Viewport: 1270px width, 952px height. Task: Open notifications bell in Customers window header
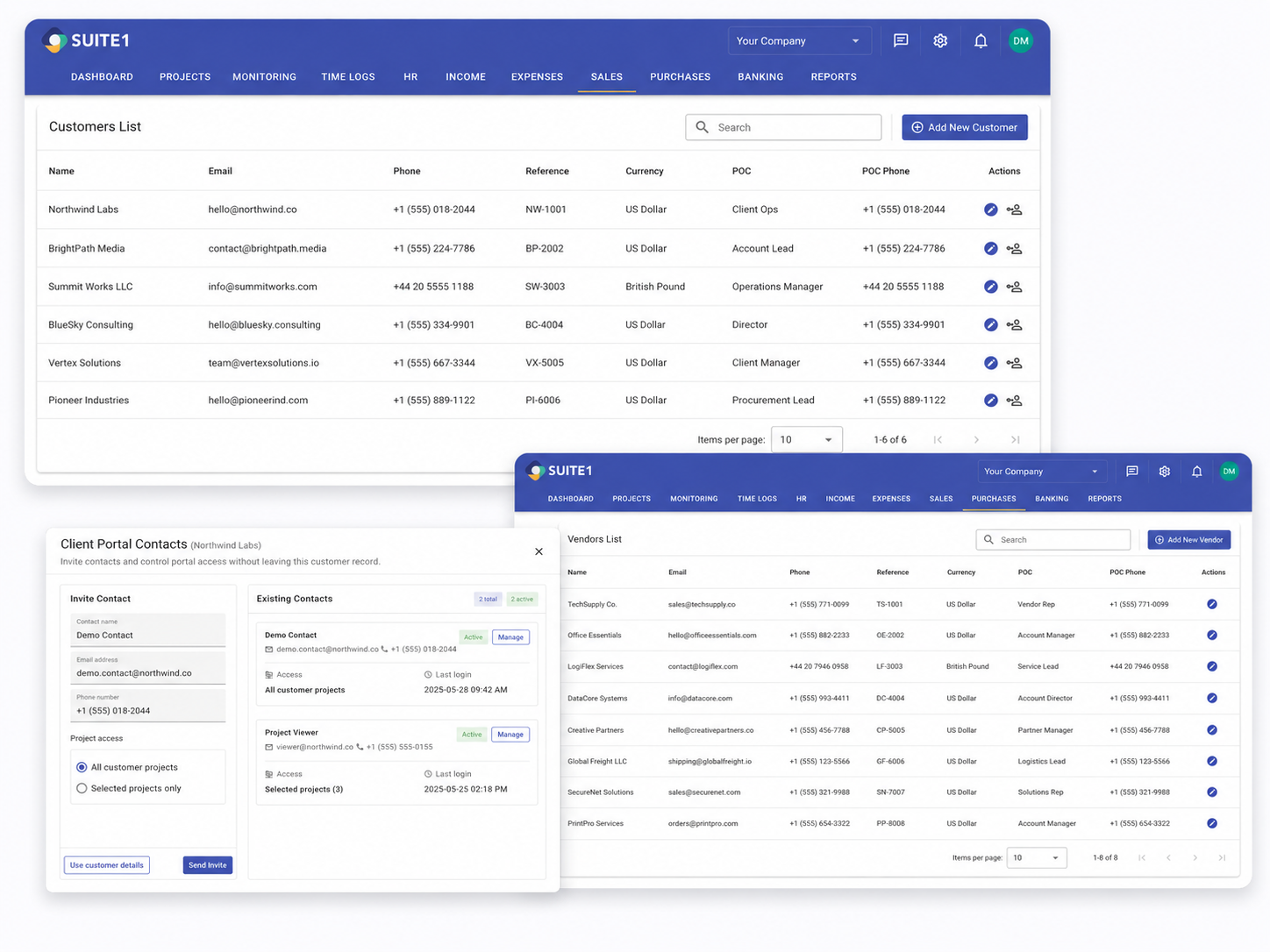tap(981, 40)
